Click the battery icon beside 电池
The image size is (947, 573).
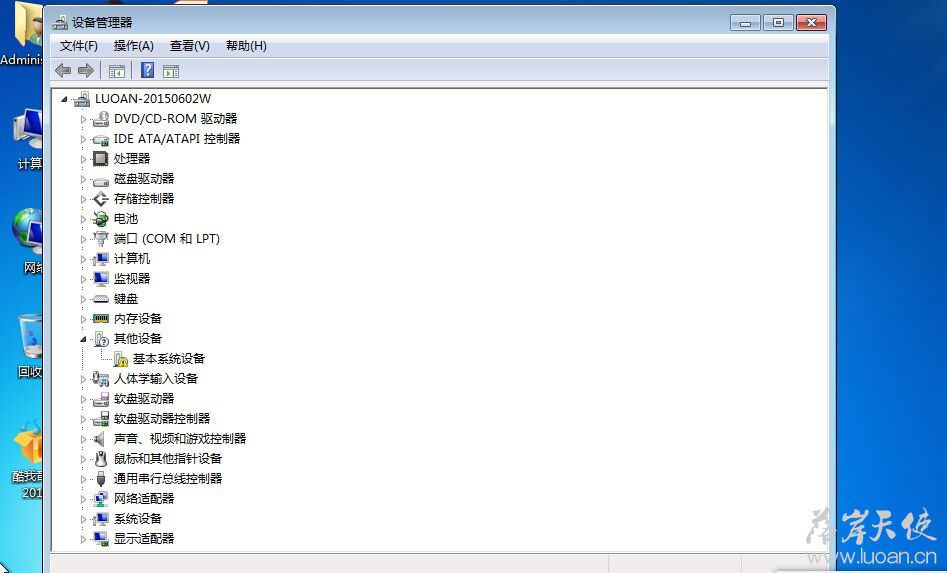101,219
